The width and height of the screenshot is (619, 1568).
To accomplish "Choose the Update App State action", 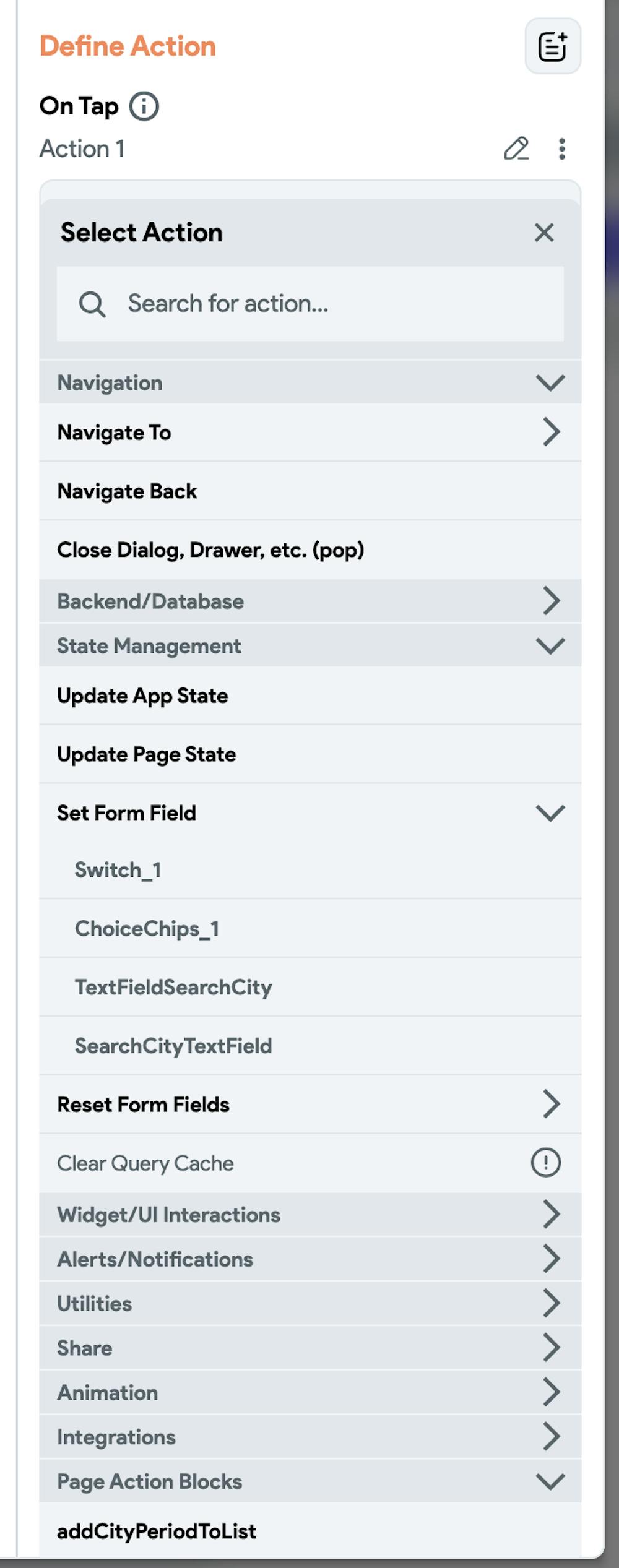I will coord(142,696).
